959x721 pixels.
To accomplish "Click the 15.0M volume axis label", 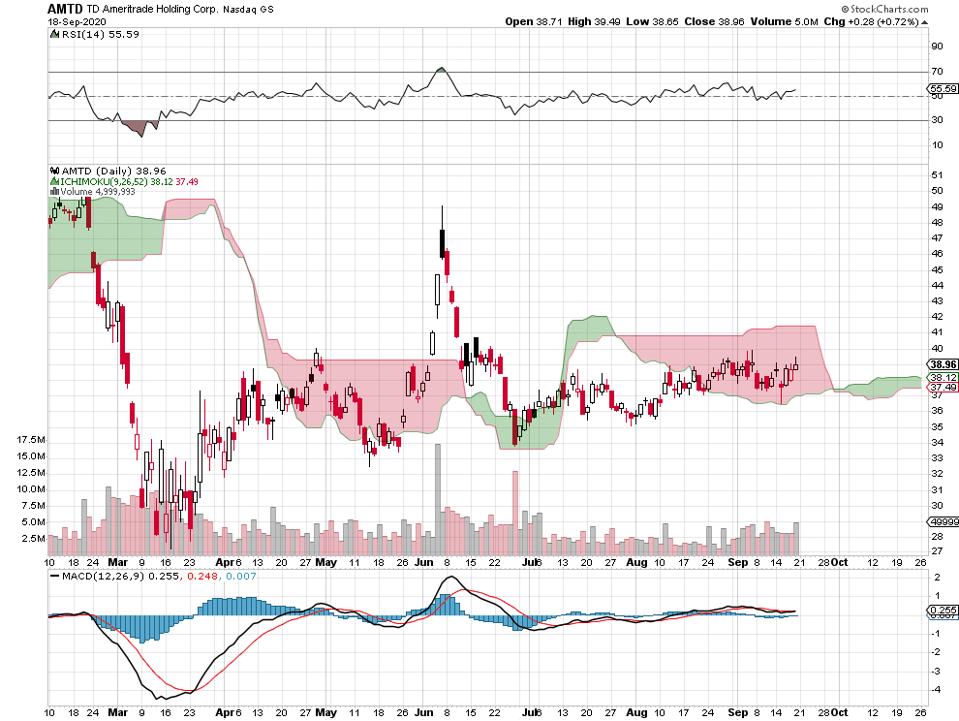I will [x=31, y=456].
